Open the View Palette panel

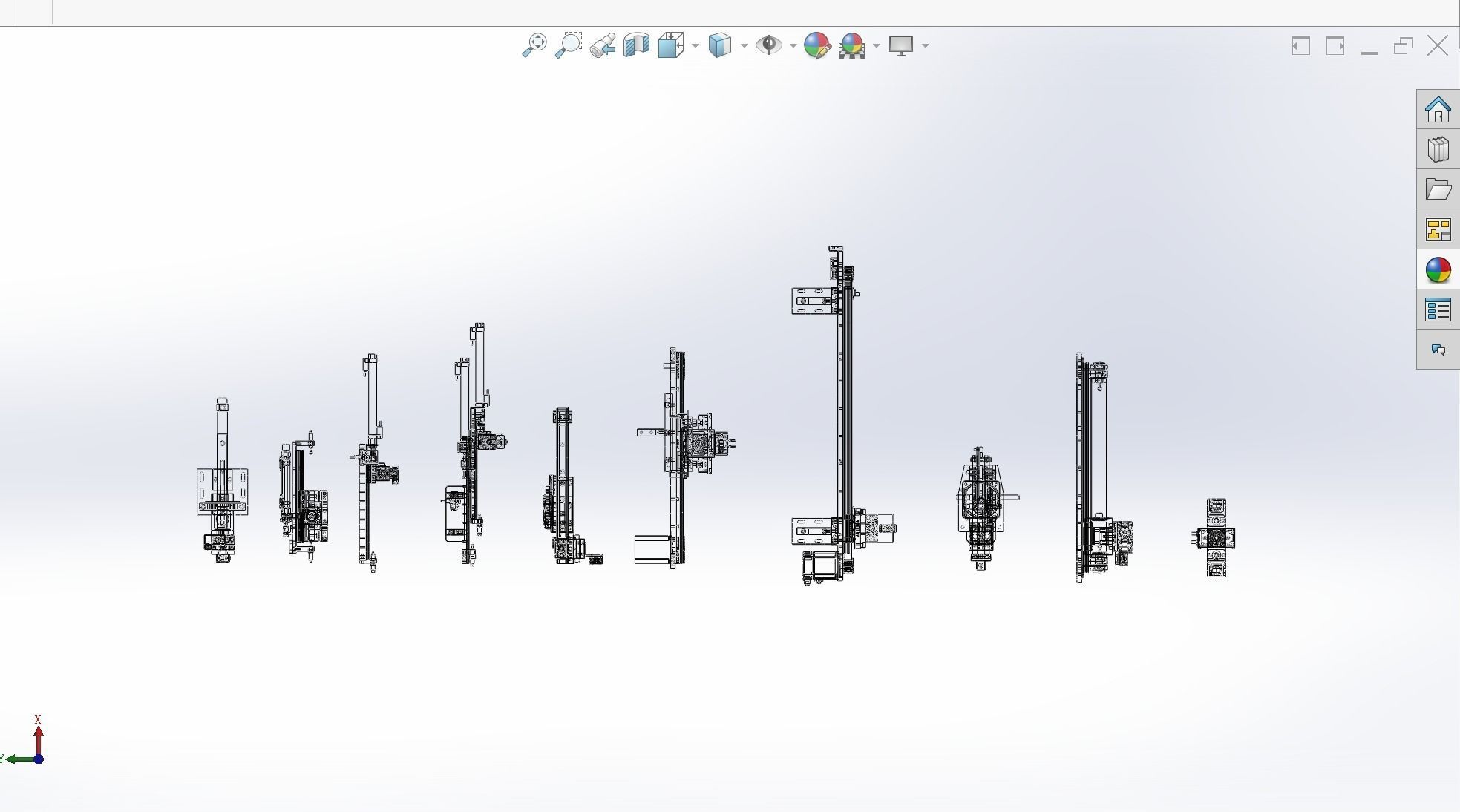point(1438,230)
